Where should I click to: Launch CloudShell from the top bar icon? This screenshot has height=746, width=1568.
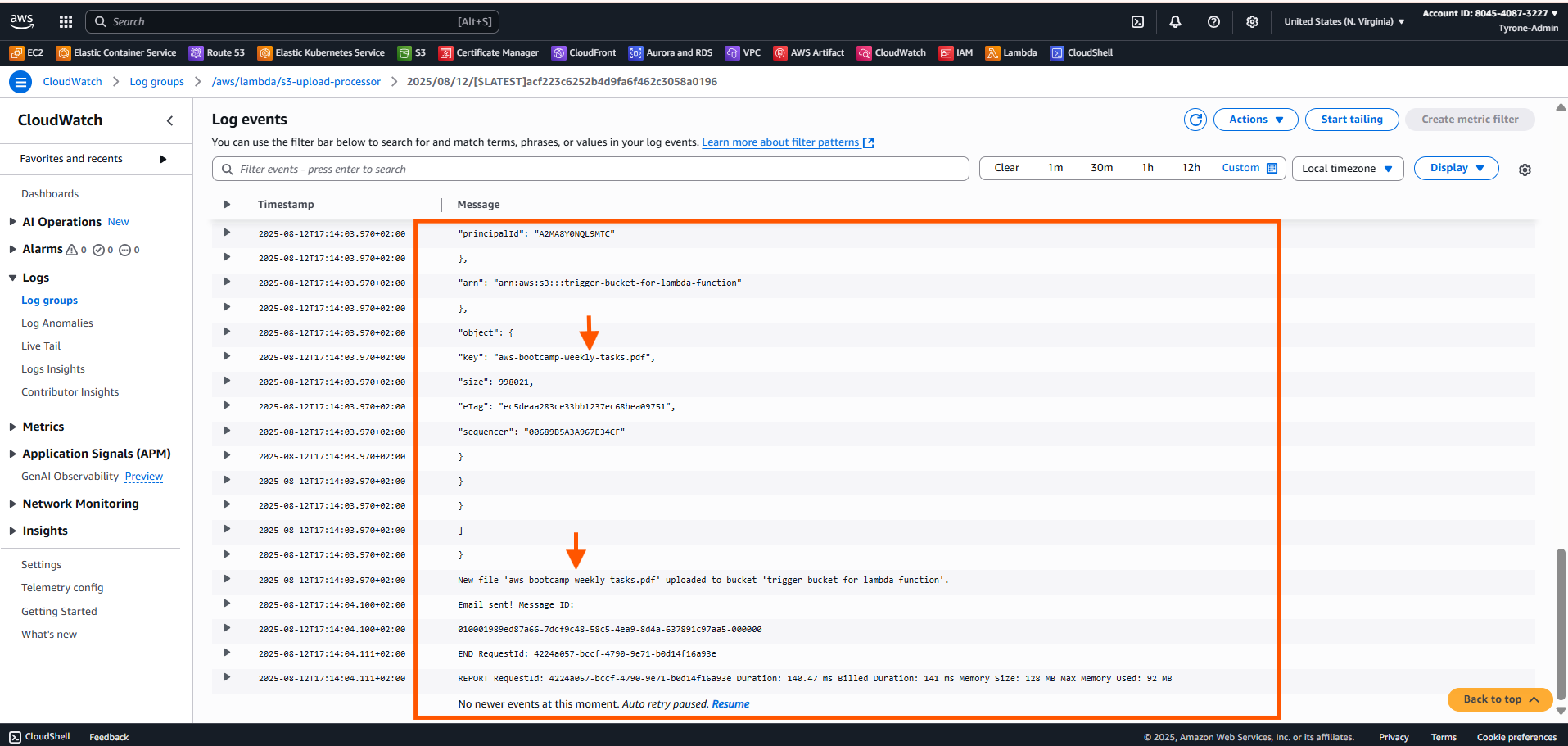coord(1137,22)
